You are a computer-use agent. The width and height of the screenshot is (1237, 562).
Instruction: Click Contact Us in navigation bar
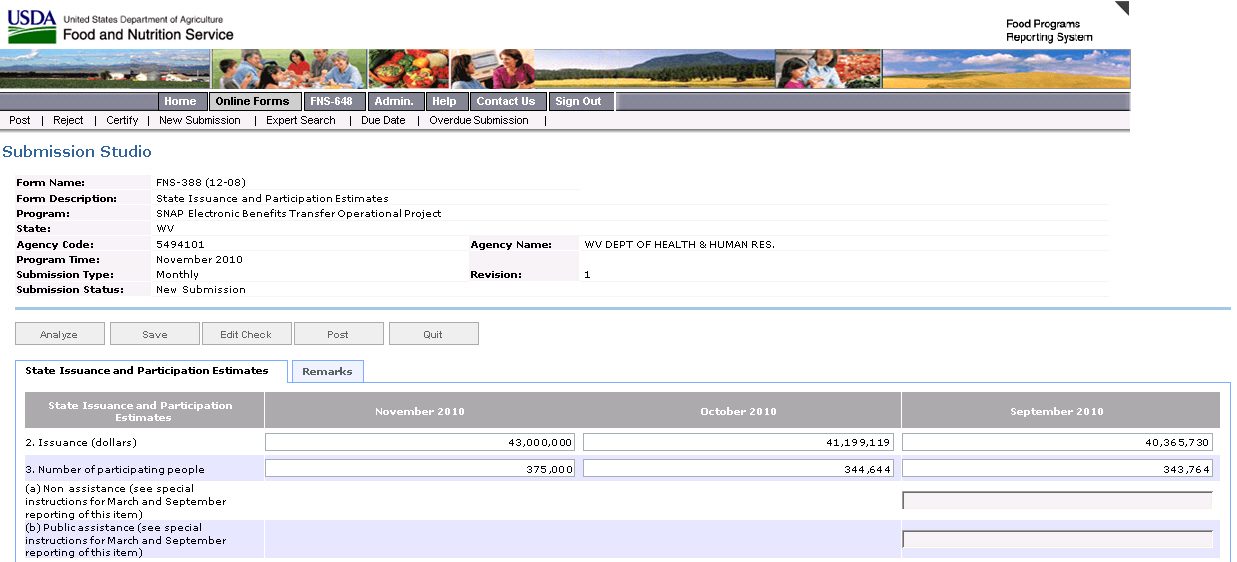coord(505,101)
